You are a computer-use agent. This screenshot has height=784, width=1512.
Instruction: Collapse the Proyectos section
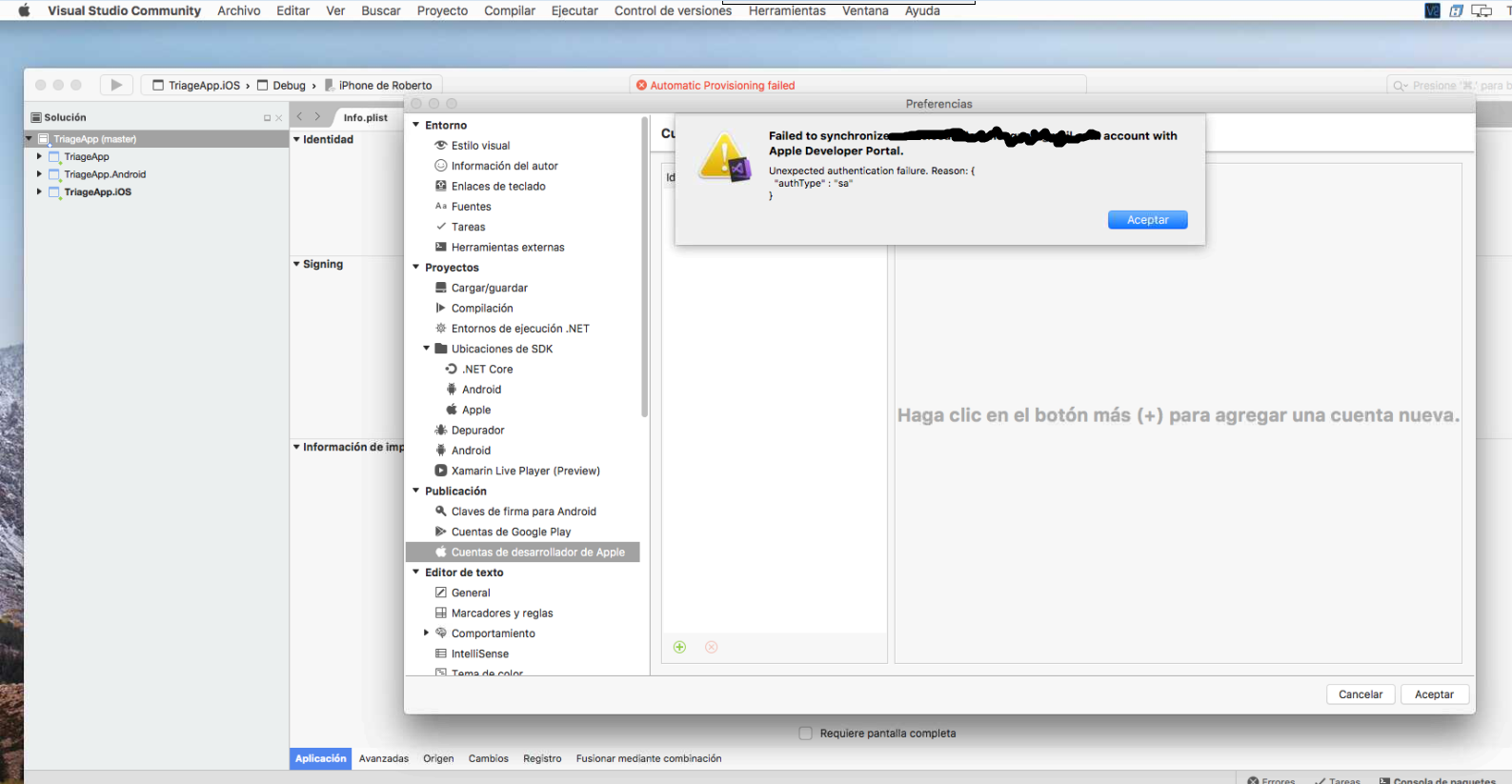click(x=416, y=268)
